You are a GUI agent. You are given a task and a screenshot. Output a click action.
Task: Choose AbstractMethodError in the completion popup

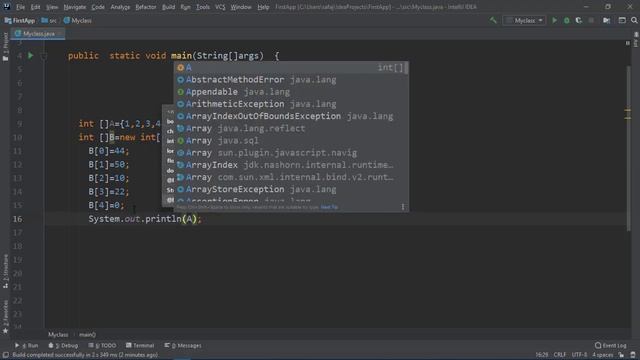(x=291, y=80)
